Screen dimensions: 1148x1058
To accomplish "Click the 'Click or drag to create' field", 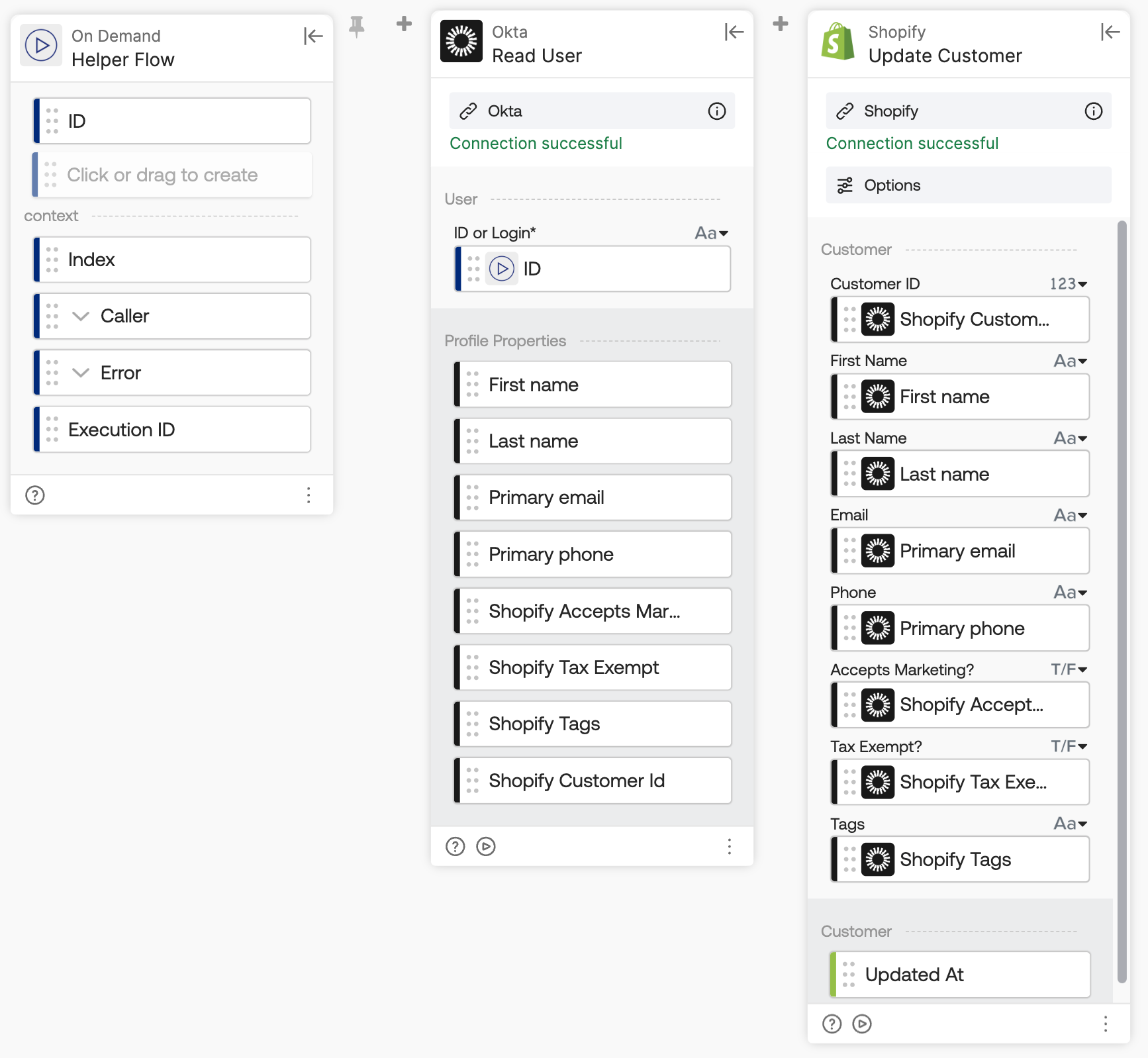I will point(172,175).
